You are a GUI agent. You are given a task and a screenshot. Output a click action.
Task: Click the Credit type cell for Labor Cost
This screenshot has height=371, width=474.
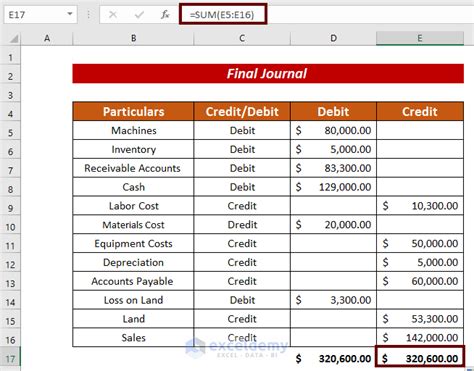coord(242,206)
